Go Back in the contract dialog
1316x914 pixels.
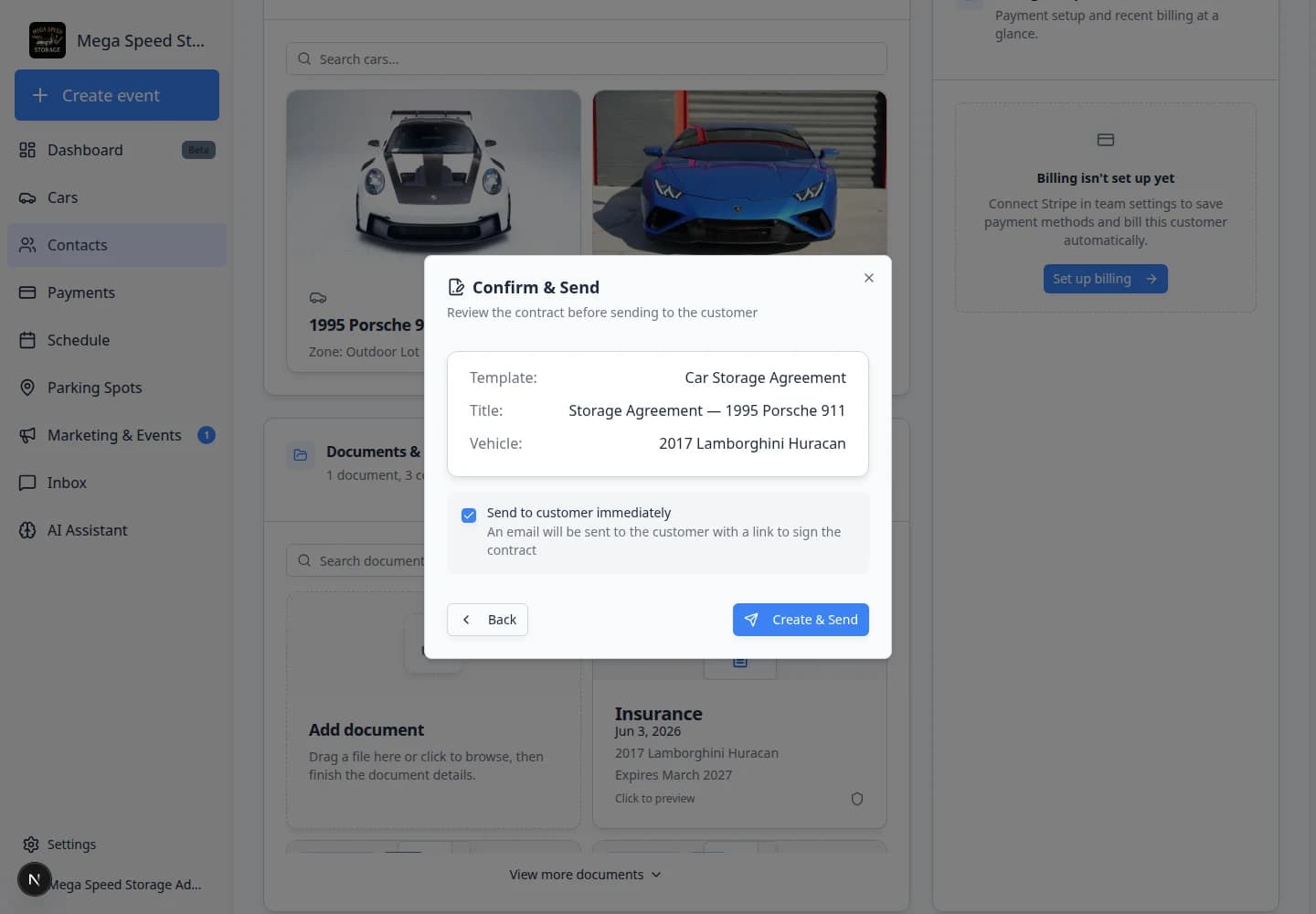(x=487, y=620)
